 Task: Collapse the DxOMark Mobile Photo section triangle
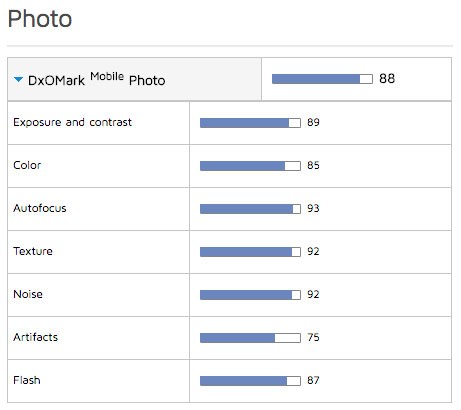[x=18, y=79]
